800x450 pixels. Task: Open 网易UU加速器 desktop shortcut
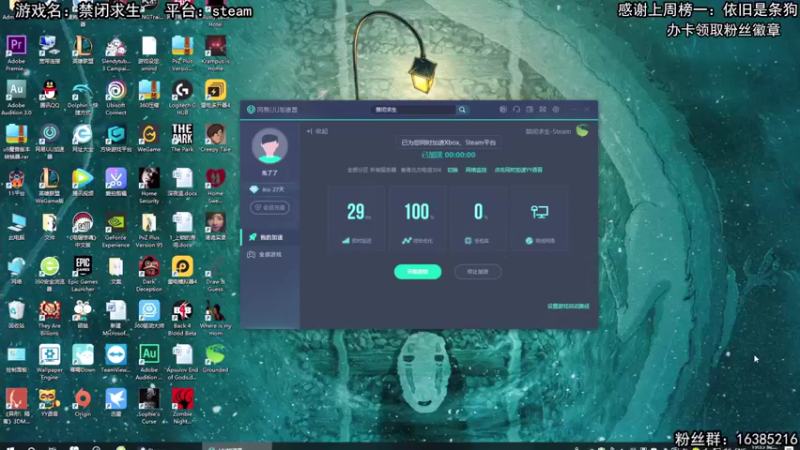coord(49,141)
